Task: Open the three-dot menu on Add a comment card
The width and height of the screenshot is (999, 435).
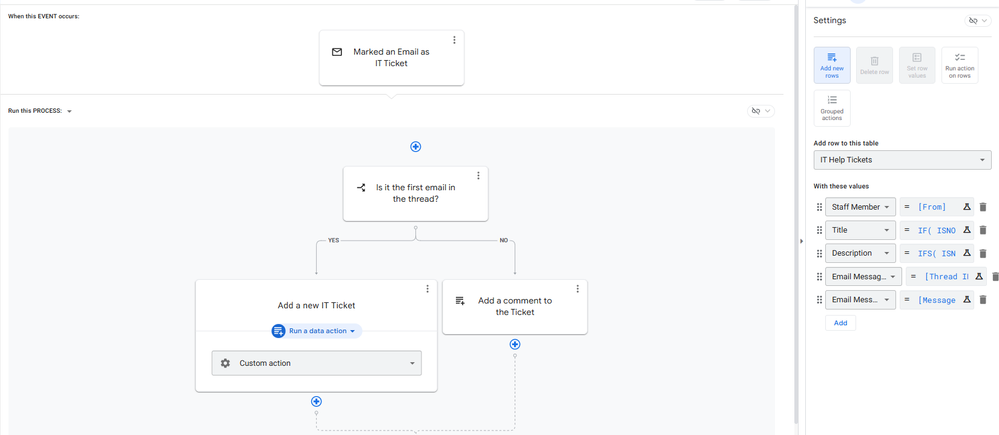Action: [x=578, y=289]
